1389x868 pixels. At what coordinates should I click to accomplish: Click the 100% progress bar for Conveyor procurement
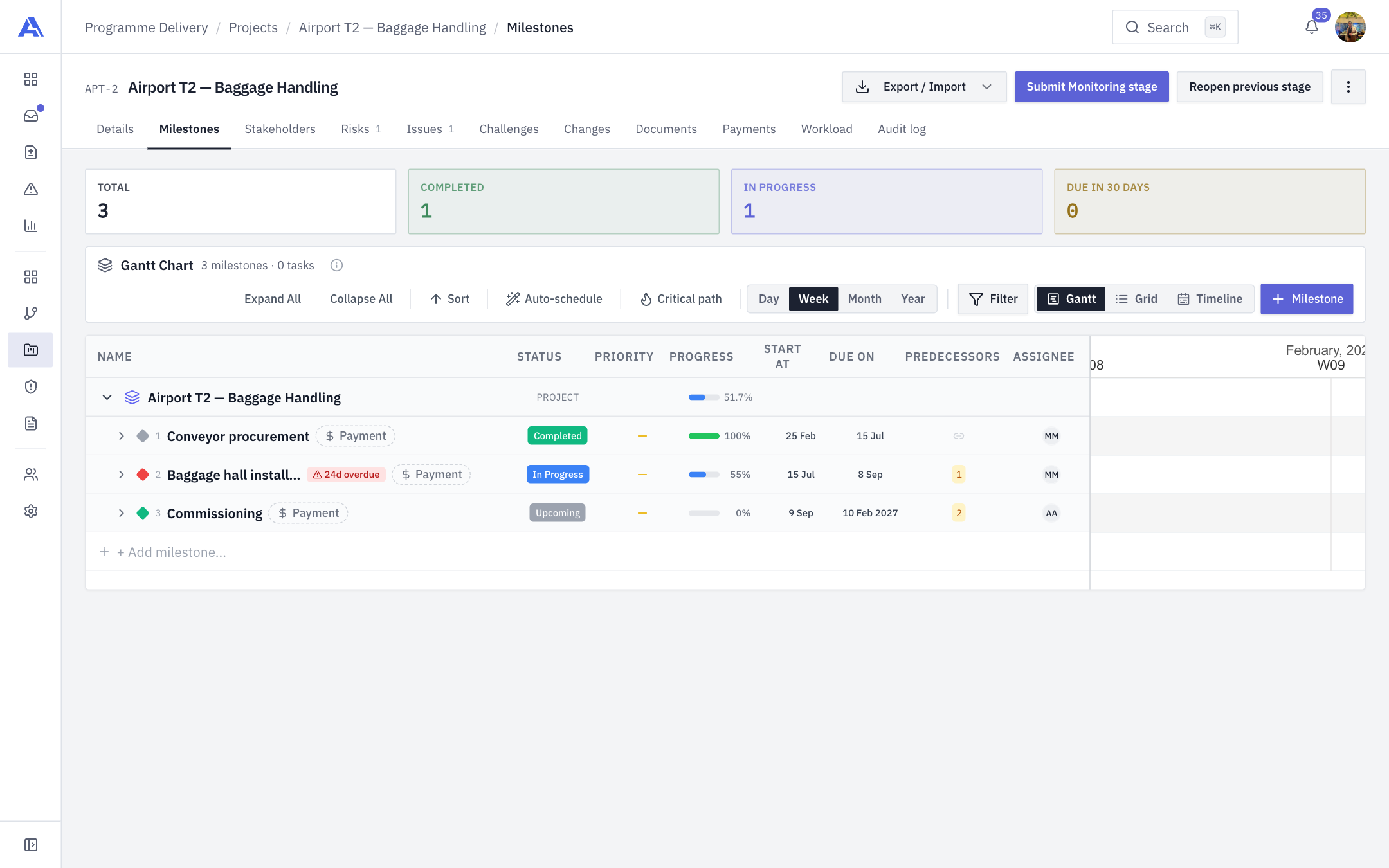click(704, 436)
